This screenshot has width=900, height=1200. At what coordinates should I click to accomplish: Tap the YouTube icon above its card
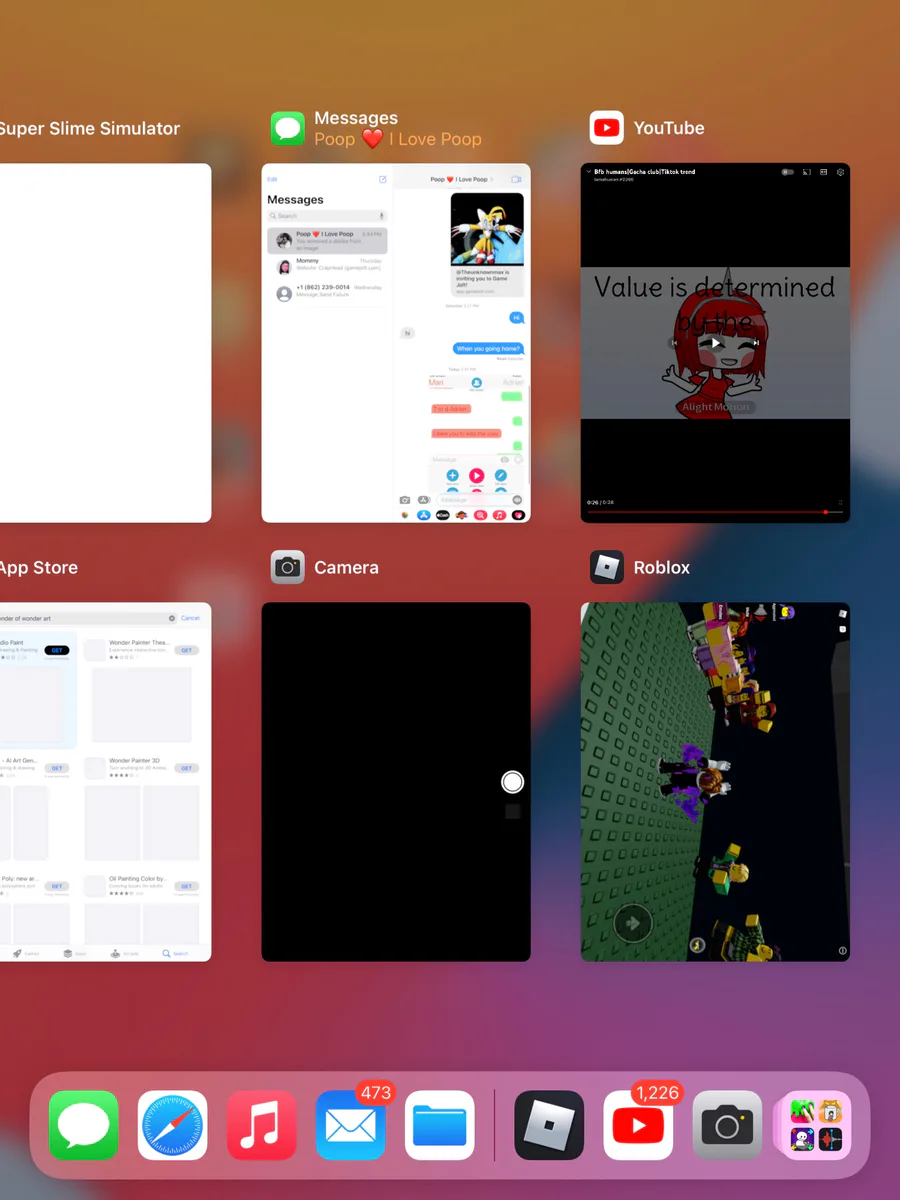coord(607,128)
